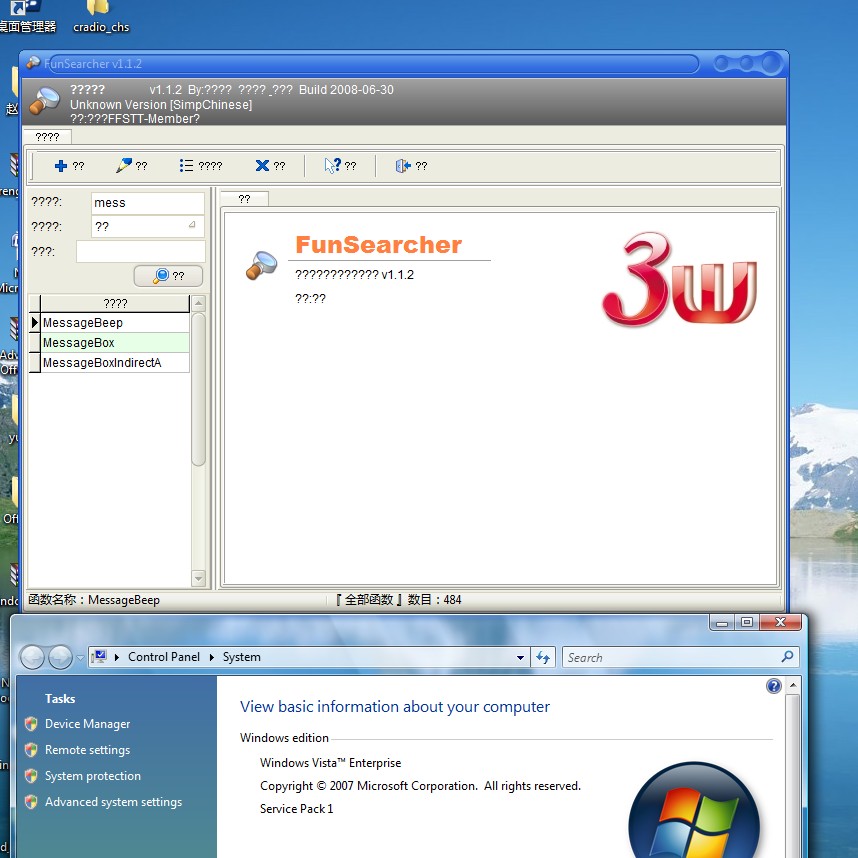Image resolution: width=858 pixels, height=858 pixels.
Task: Click the magnifier icon beside FunSearcher heading
Action: click(262, 265)
